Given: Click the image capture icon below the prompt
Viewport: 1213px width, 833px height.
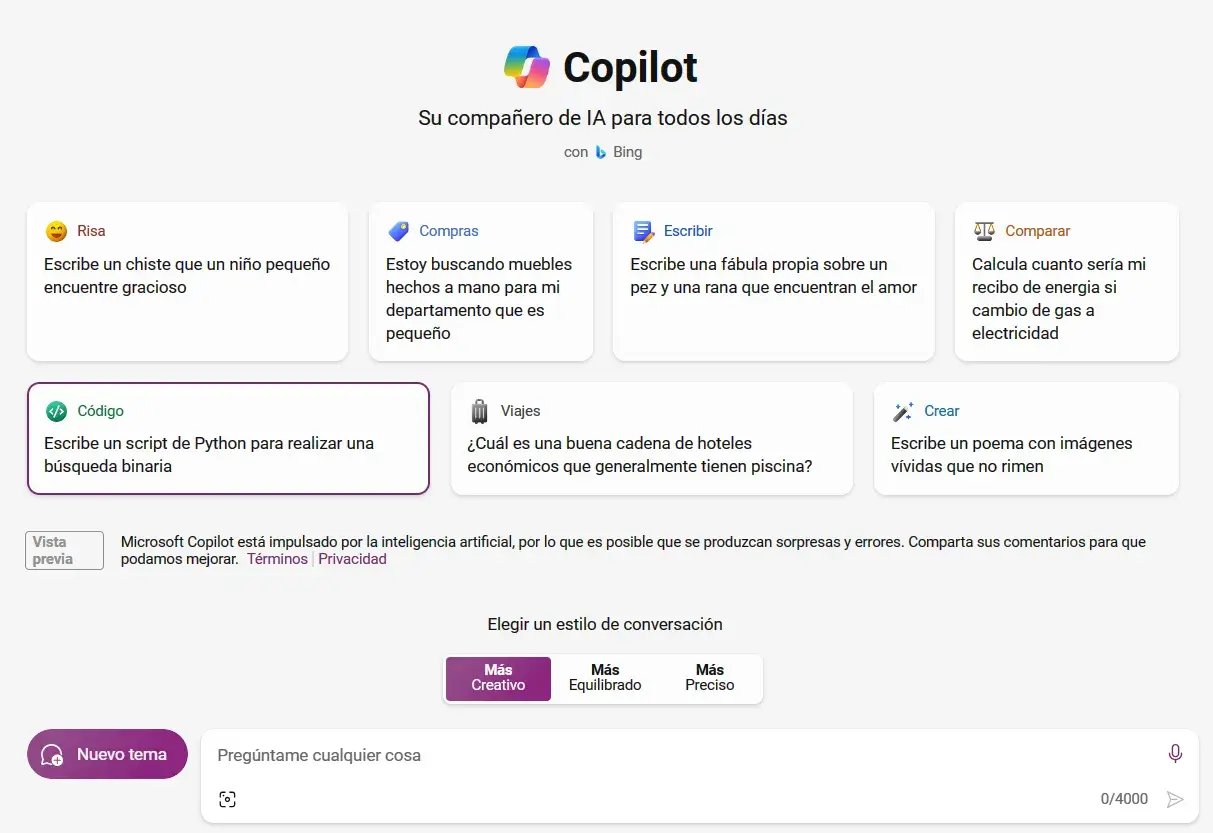Looking at the screenshot, I should click(x=227, y=799).
